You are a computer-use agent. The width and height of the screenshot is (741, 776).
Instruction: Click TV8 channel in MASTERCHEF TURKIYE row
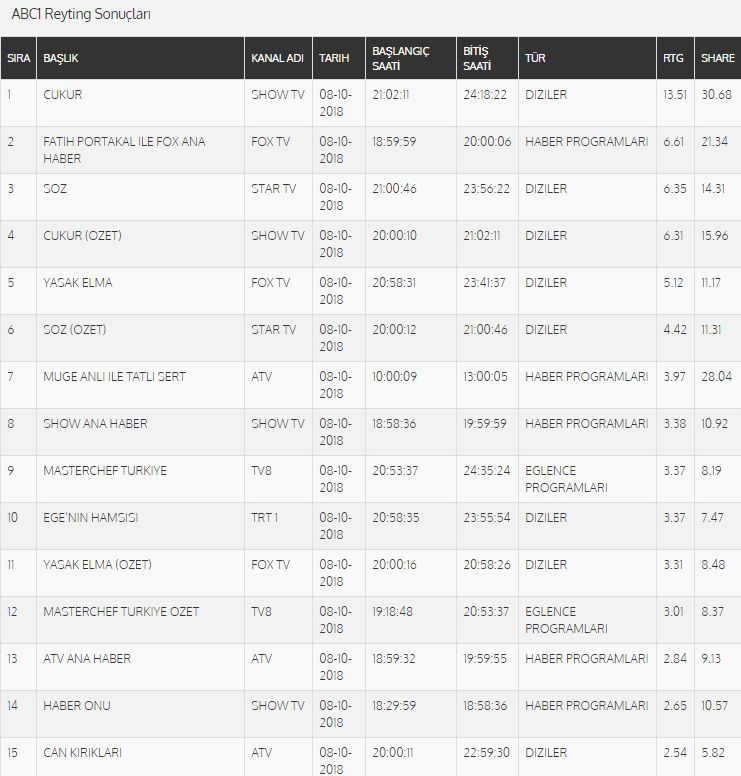261,471
